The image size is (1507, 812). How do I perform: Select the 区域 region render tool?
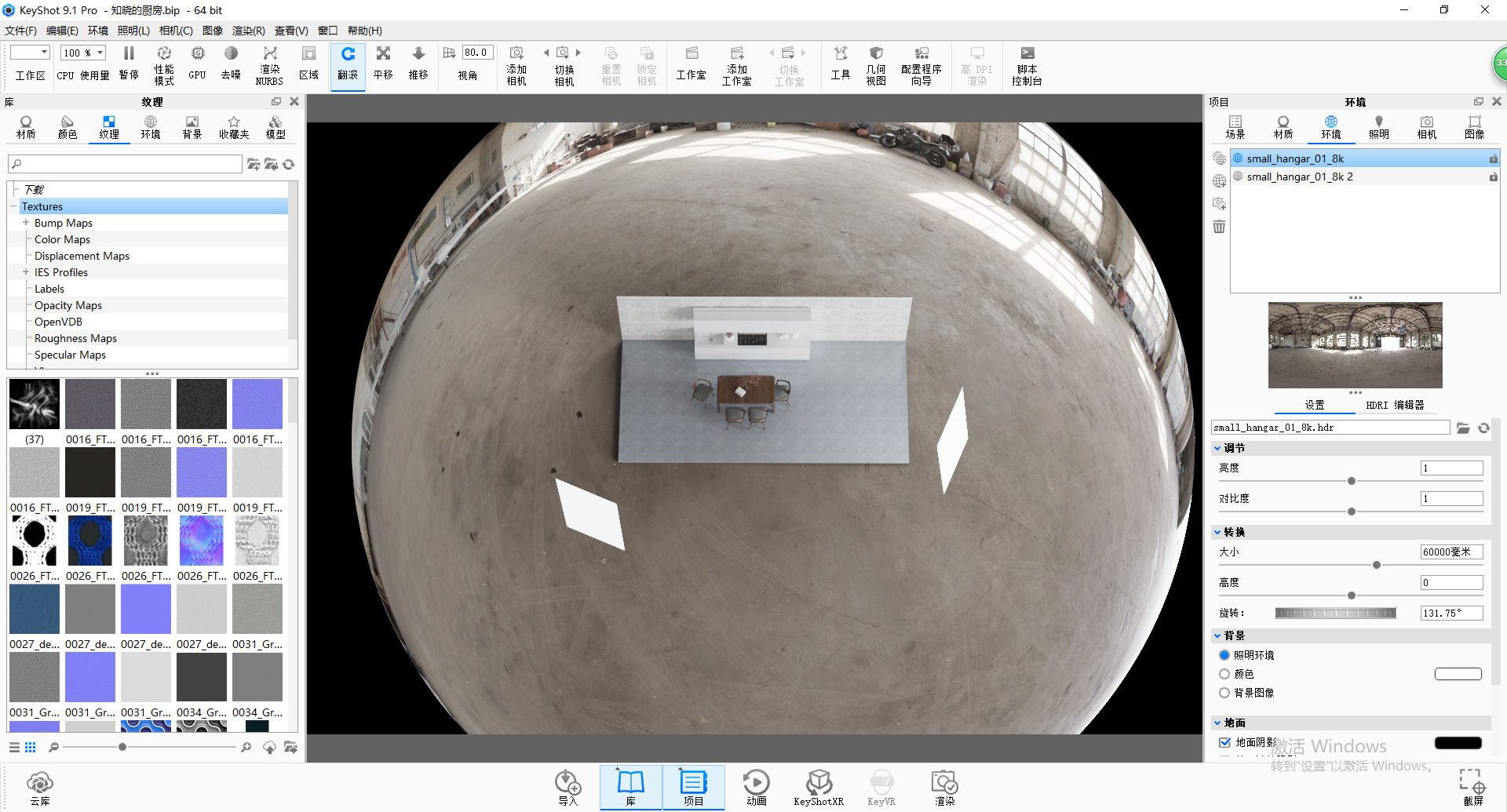(308, 66)
